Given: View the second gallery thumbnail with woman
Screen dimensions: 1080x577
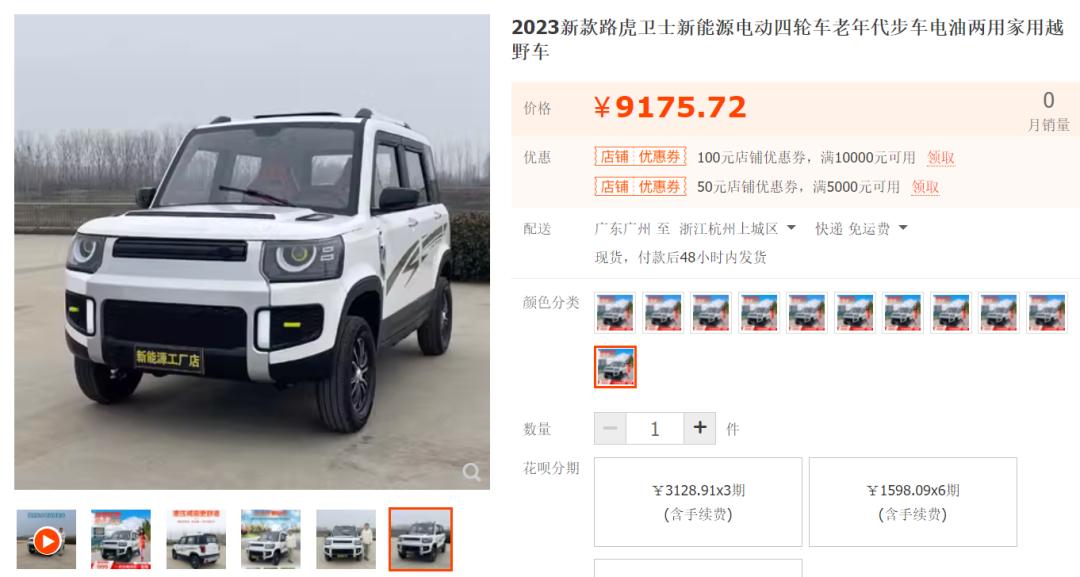Looking at the screenshot, I should 121,540.
